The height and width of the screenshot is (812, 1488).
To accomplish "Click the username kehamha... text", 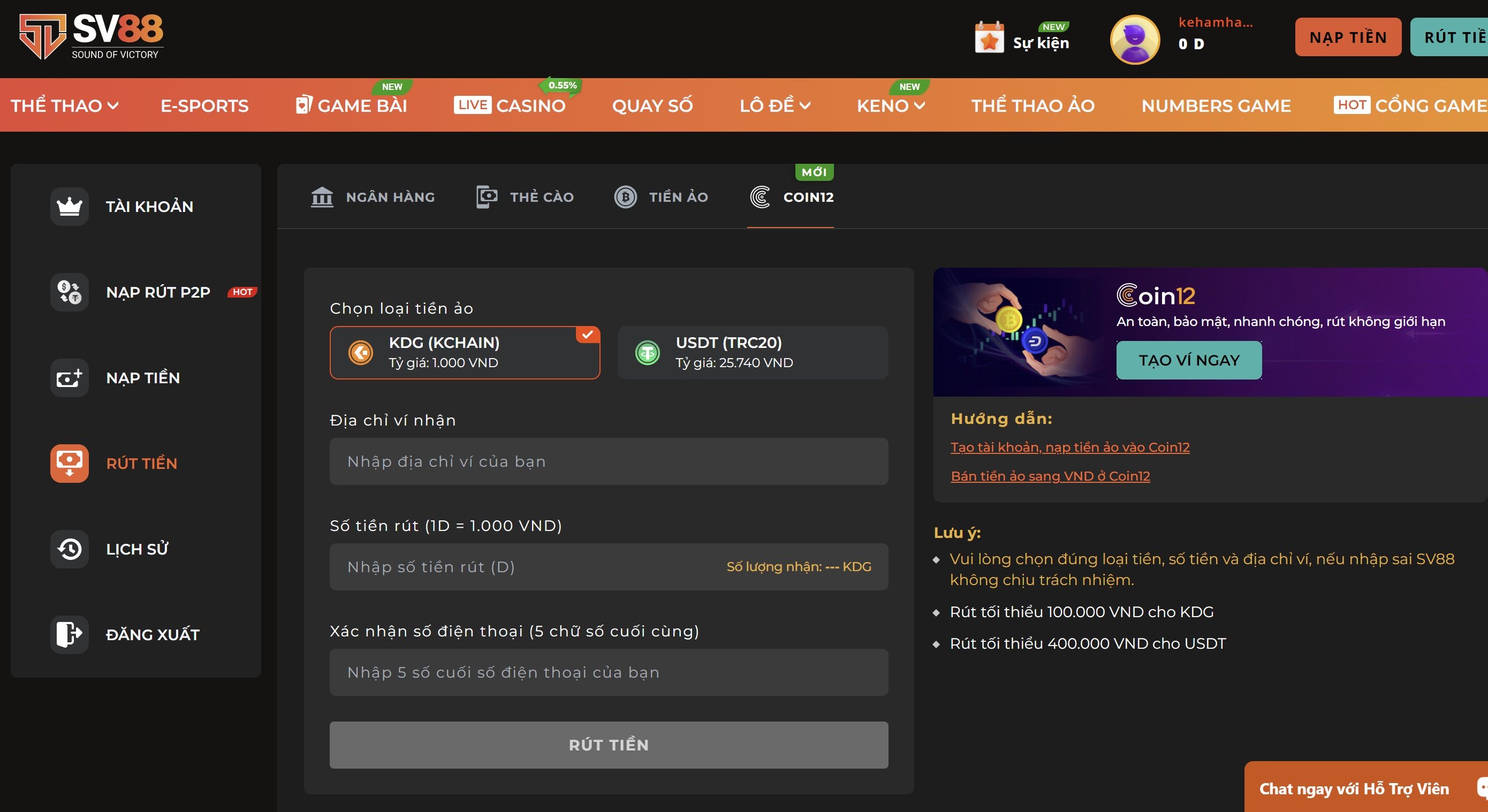I will [x=1216, y=22].
